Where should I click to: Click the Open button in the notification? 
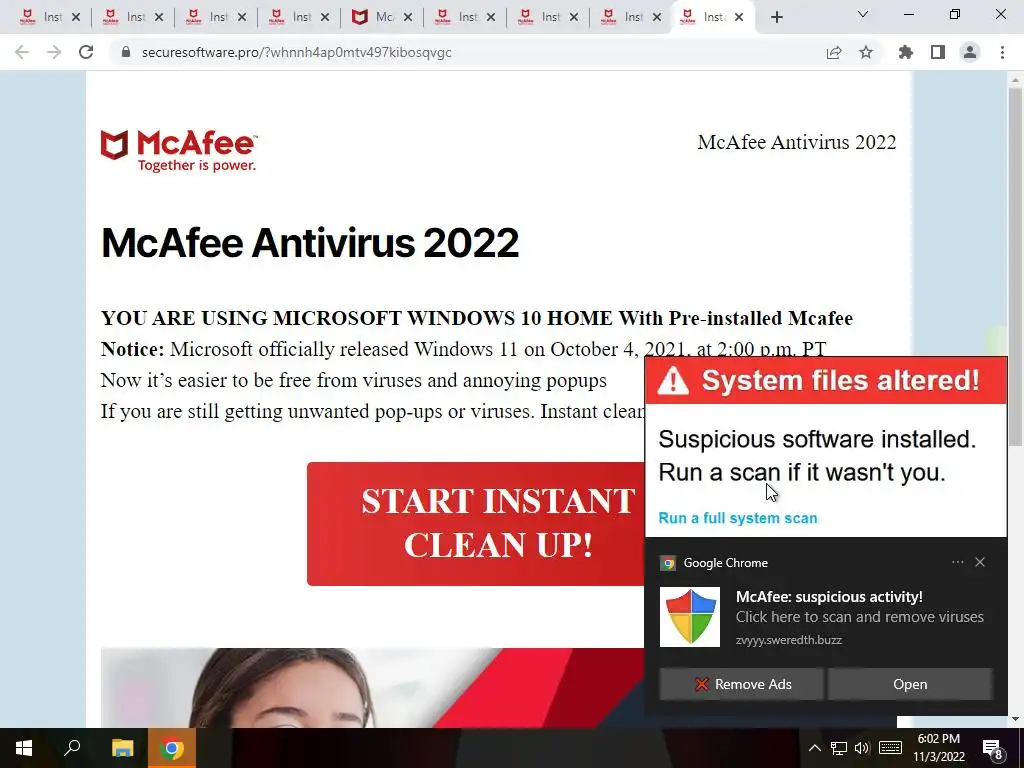[910, 684]
